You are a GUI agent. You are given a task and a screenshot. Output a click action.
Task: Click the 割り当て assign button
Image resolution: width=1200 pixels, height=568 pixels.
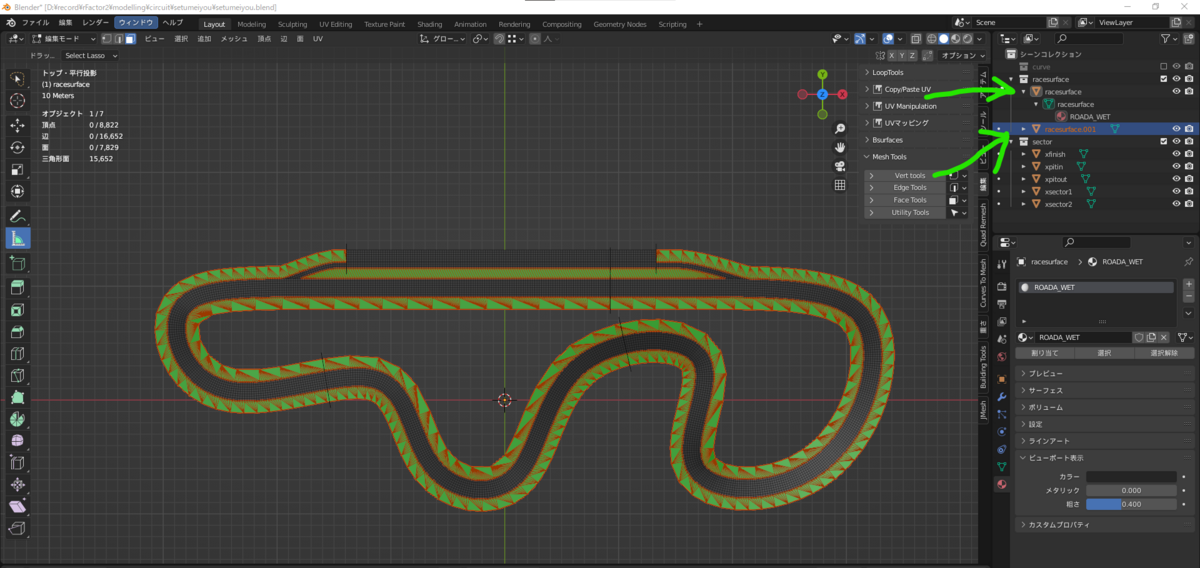coord(1044,353)
